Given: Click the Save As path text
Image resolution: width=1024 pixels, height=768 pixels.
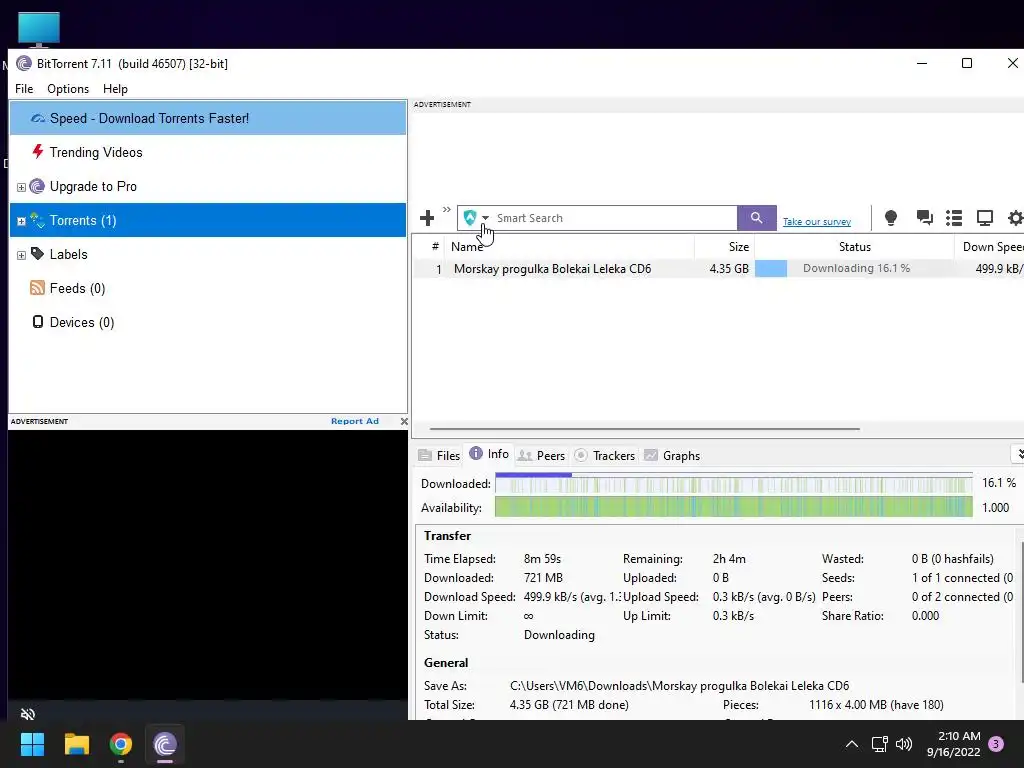Looking at the screenshot, I should (679, 686).
